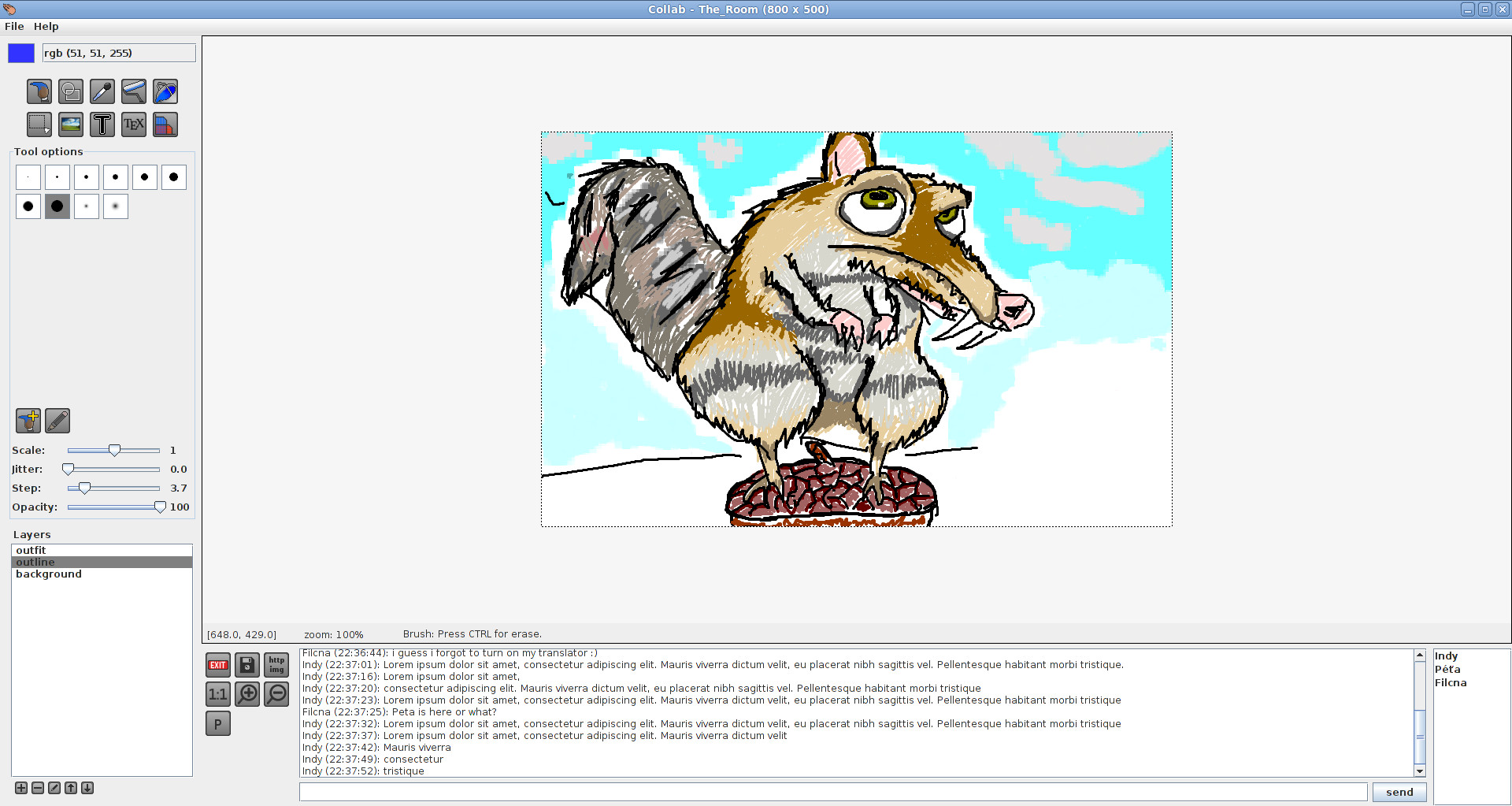
Task: Select the background layer
Action: coord(102,574)
